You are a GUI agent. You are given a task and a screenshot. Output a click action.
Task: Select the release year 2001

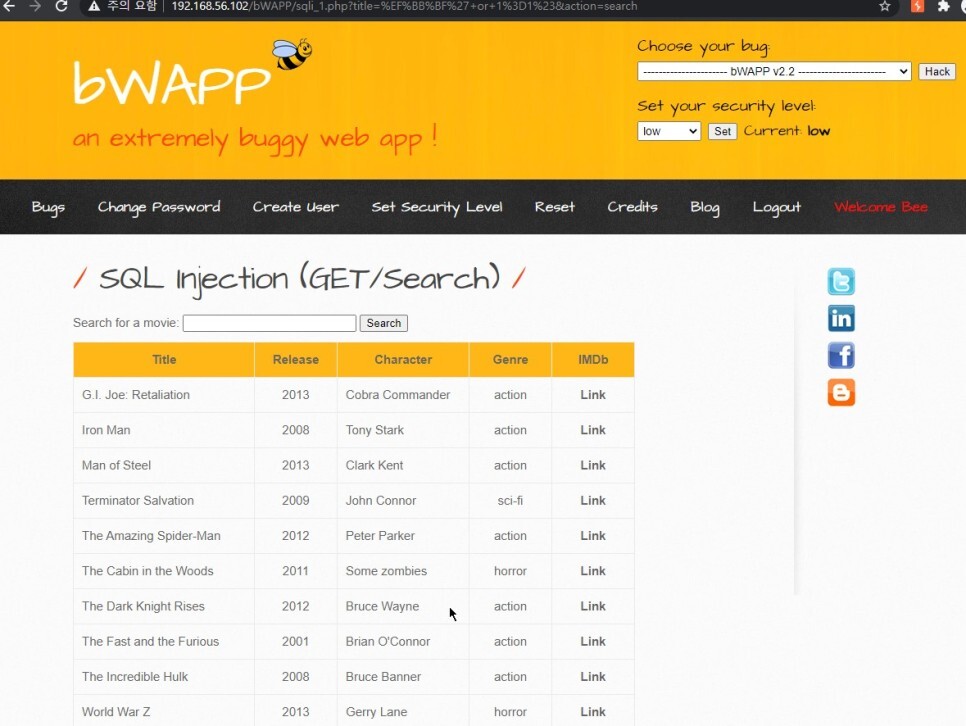[296, 642]
